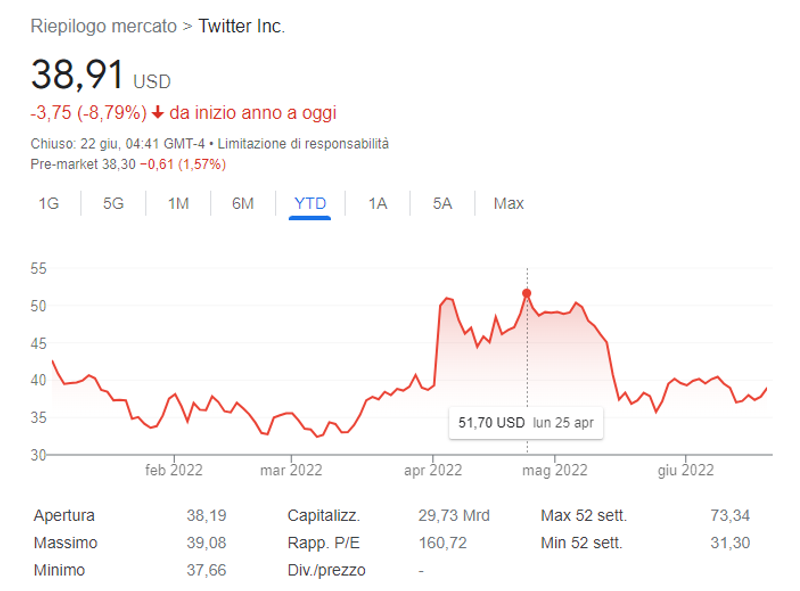Open the Riepilogo mercato breadcrumb link
The image size is (800, 591).
click(104, 26)
